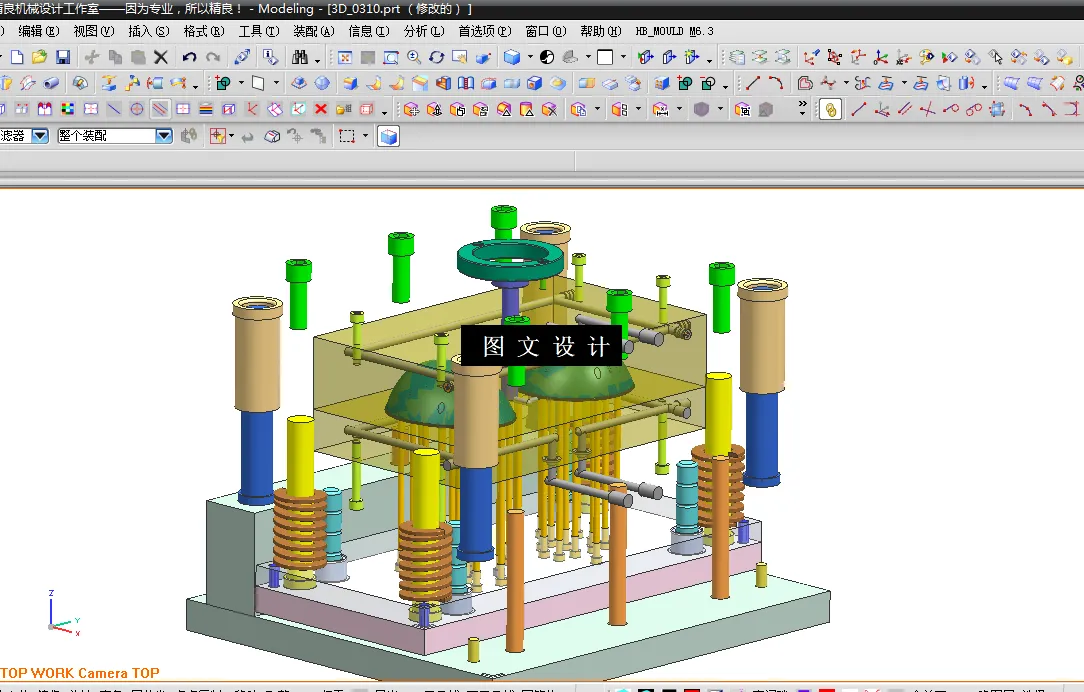Open the 编辑(E) menu

point(39,31)
